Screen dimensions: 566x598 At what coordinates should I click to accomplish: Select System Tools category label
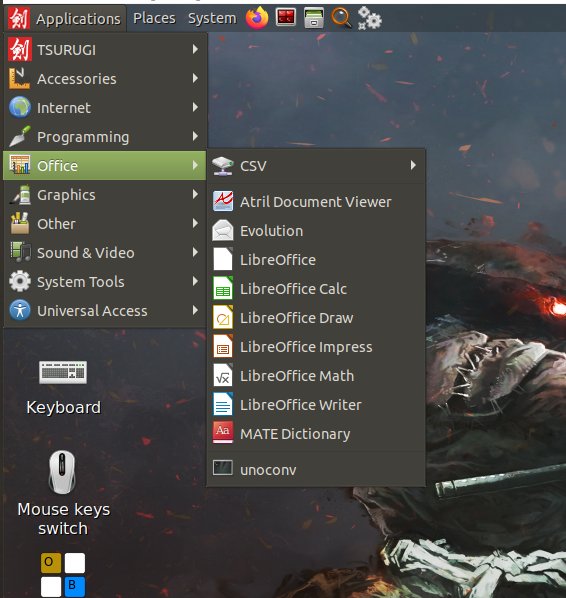[80, 282]
